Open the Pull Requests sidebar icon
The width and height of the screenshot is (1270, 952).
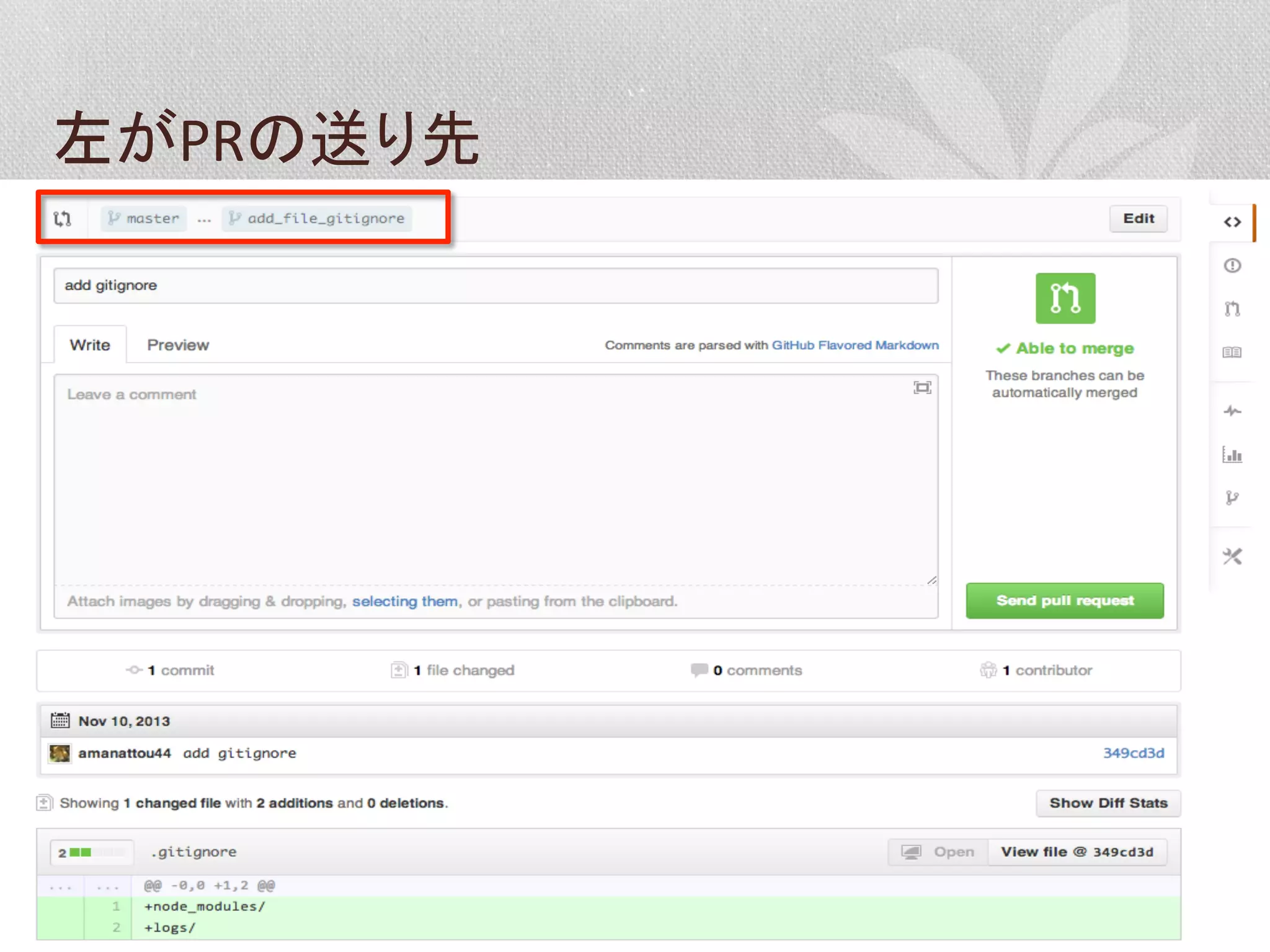point(1232,309)
